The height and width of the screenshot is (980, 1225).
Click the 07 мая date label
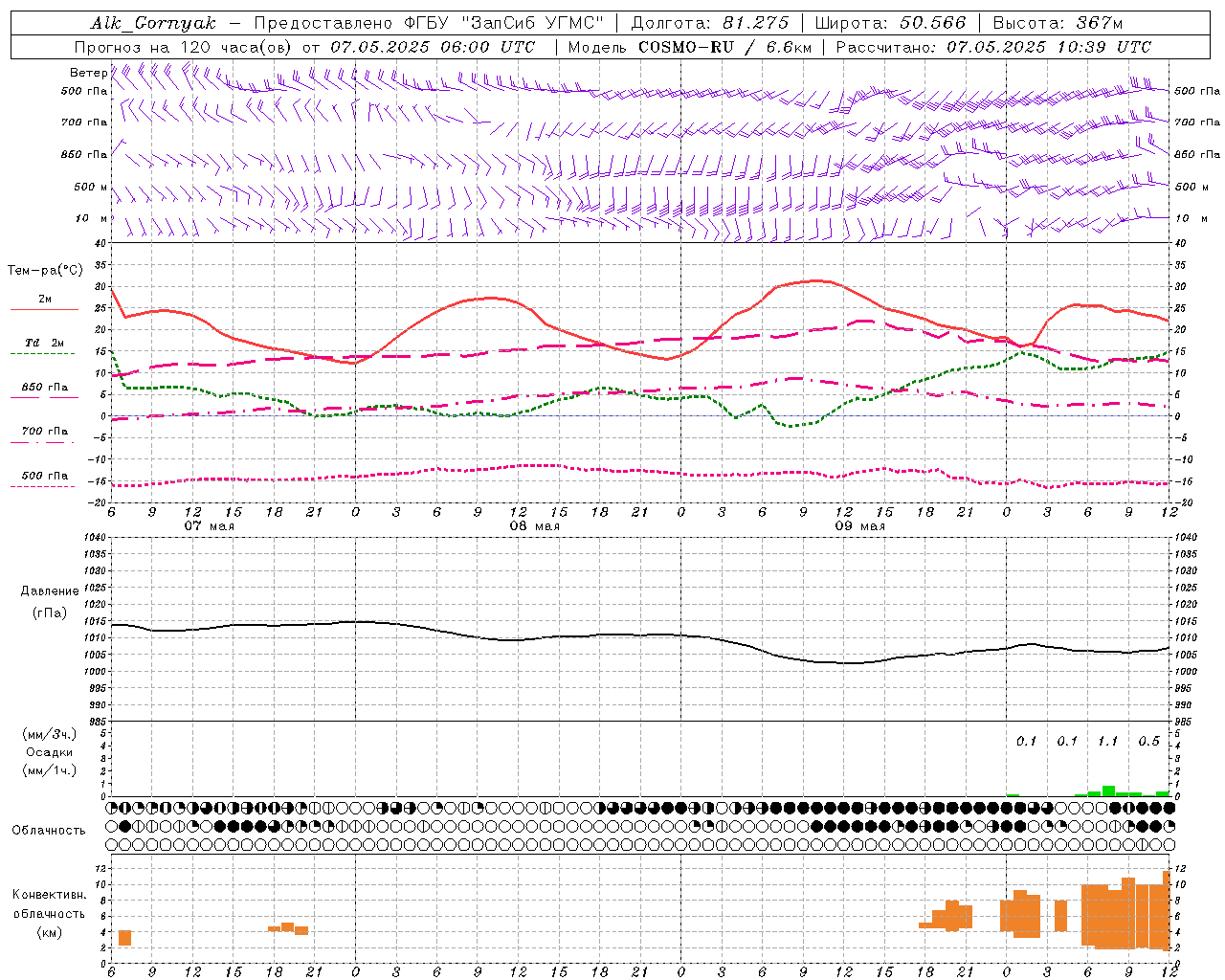point(210,526)
